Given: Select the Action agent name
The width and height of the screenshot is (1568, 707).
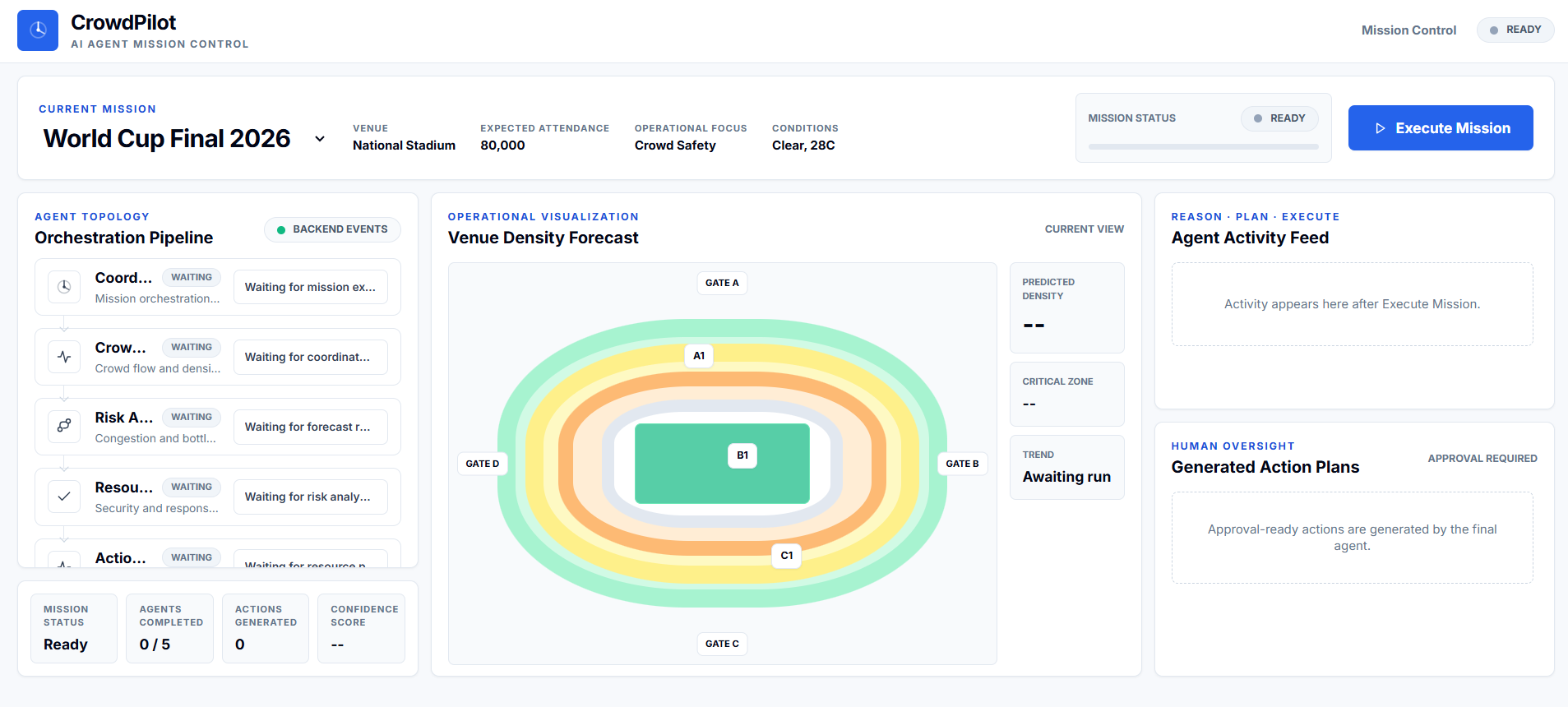Looking at the screenshot, I should click(120, 558).
